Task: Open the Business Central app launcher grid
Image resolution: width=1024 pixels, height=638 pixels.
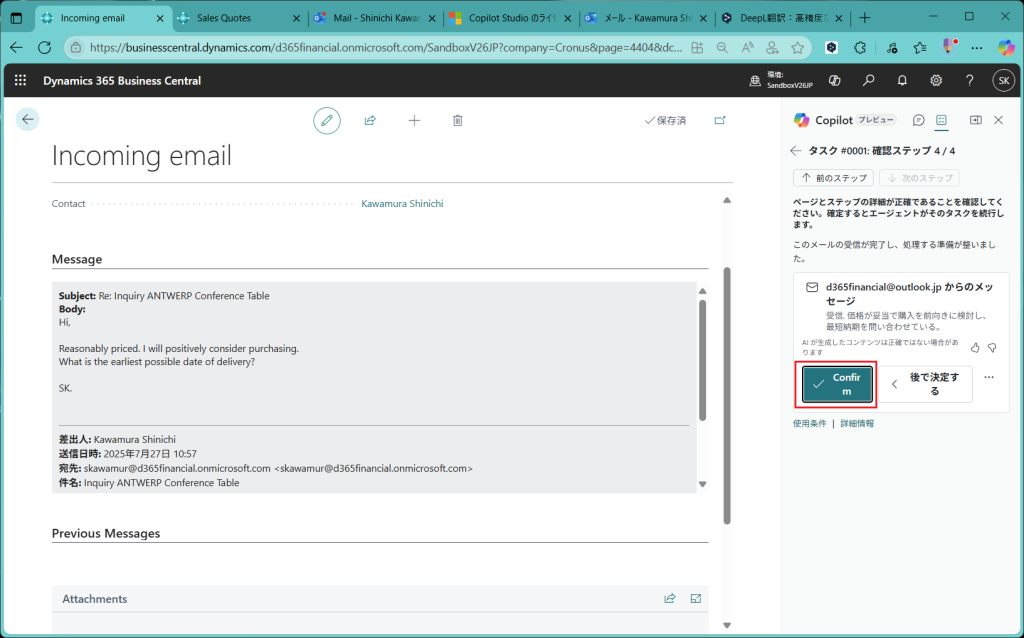Action: pyautogui.click(x=20, y=80)
